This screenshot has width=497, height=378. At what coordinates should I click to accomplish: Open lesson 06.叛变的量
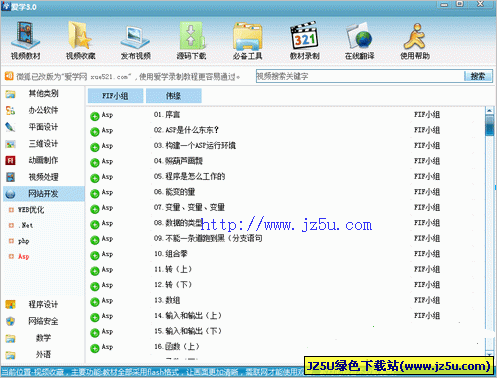(174, 192)
